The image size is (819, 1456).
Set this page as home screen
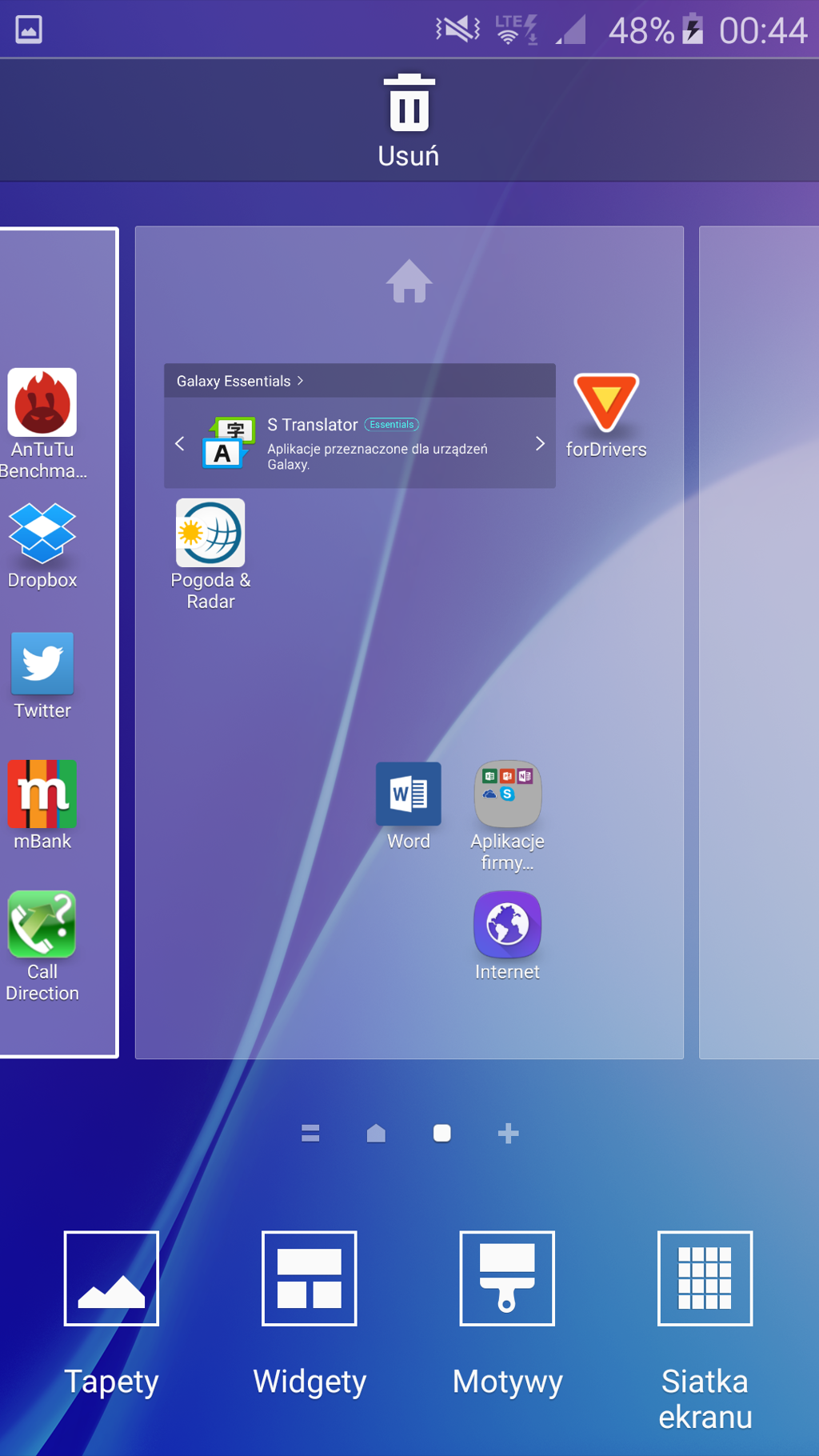point(409,282)
